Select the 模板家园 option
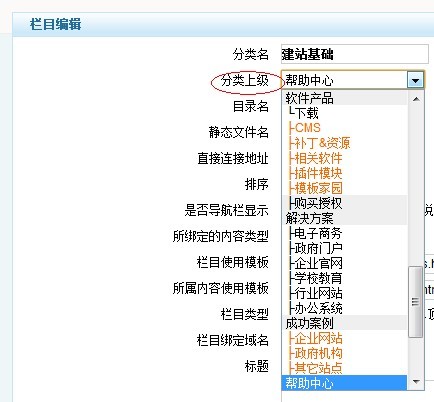Viewport: 434px width, 402px height. [x=345, y=188]
